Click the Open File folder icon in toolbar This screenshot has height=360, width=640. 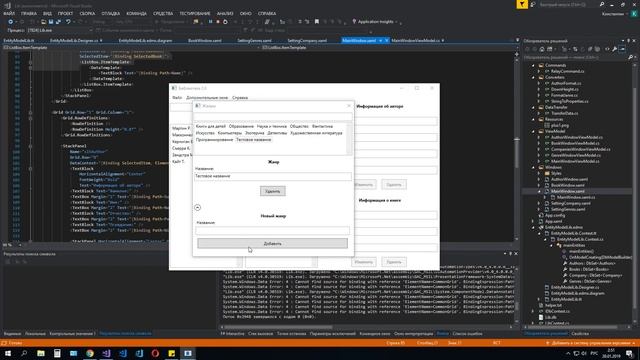(43, 22)
